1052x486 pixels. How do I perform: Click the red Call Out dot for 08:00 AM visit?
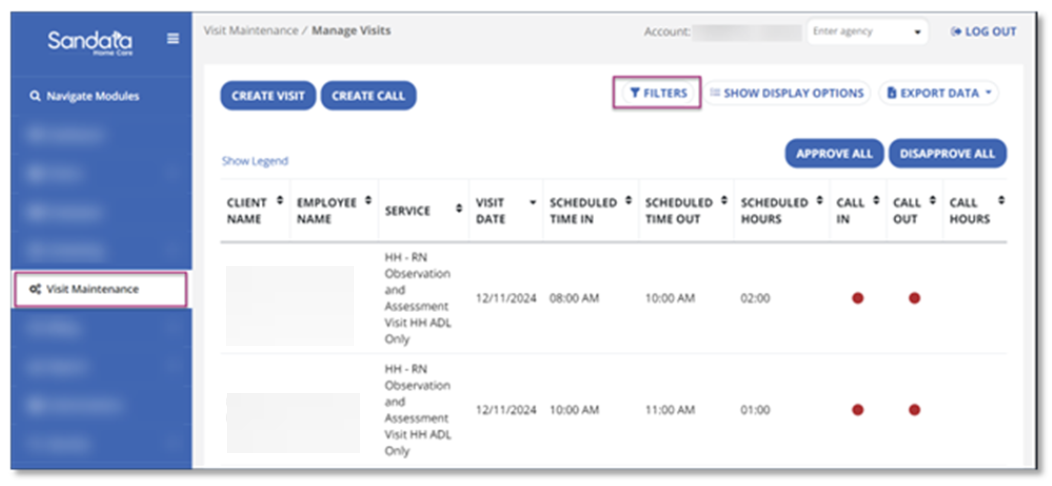click(x=914, y=298)
